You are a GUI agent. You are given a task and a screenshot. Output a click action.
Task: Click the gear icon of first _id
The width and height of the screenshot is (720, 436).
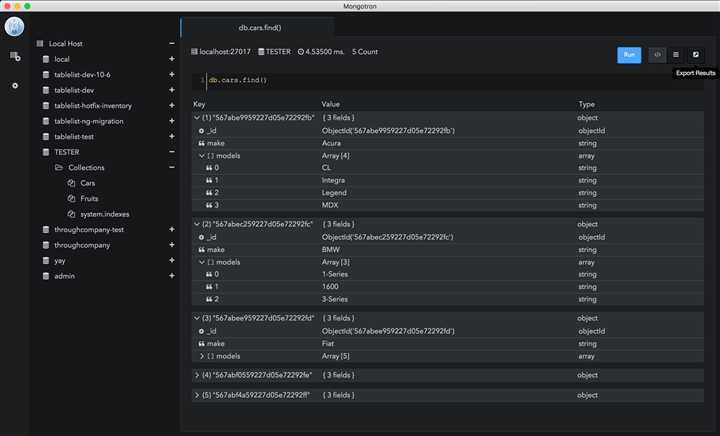pos(201,131)
